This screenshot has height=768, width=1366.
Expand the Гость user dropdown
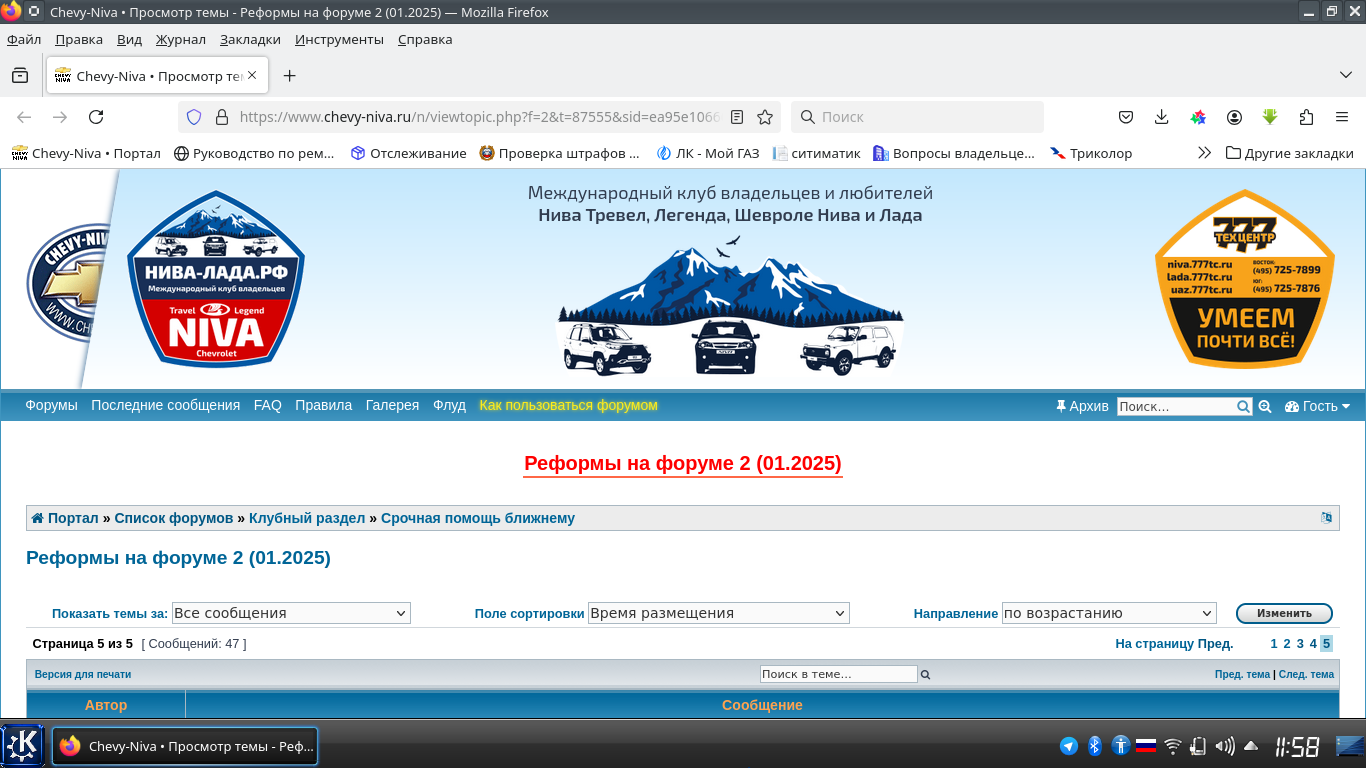pyautogui.click(x=1317, y=406)
